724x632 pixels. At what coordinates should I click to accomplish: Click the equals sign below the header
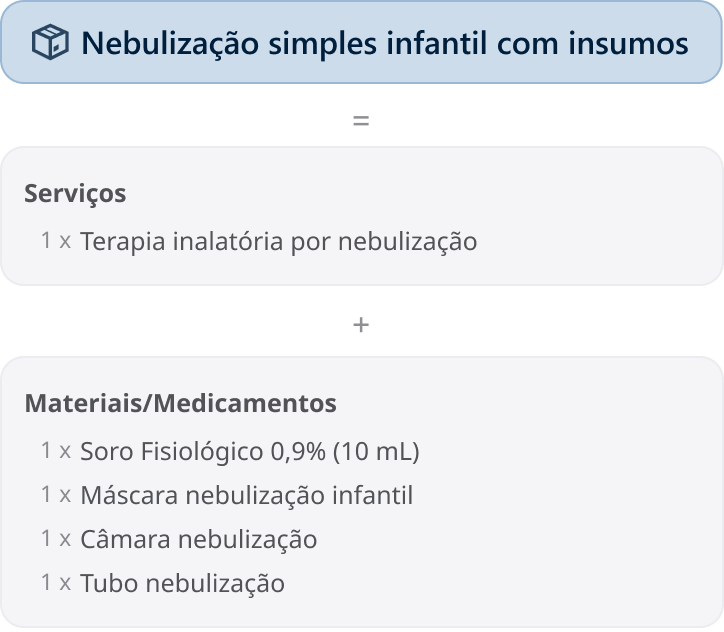pos(361,121)
